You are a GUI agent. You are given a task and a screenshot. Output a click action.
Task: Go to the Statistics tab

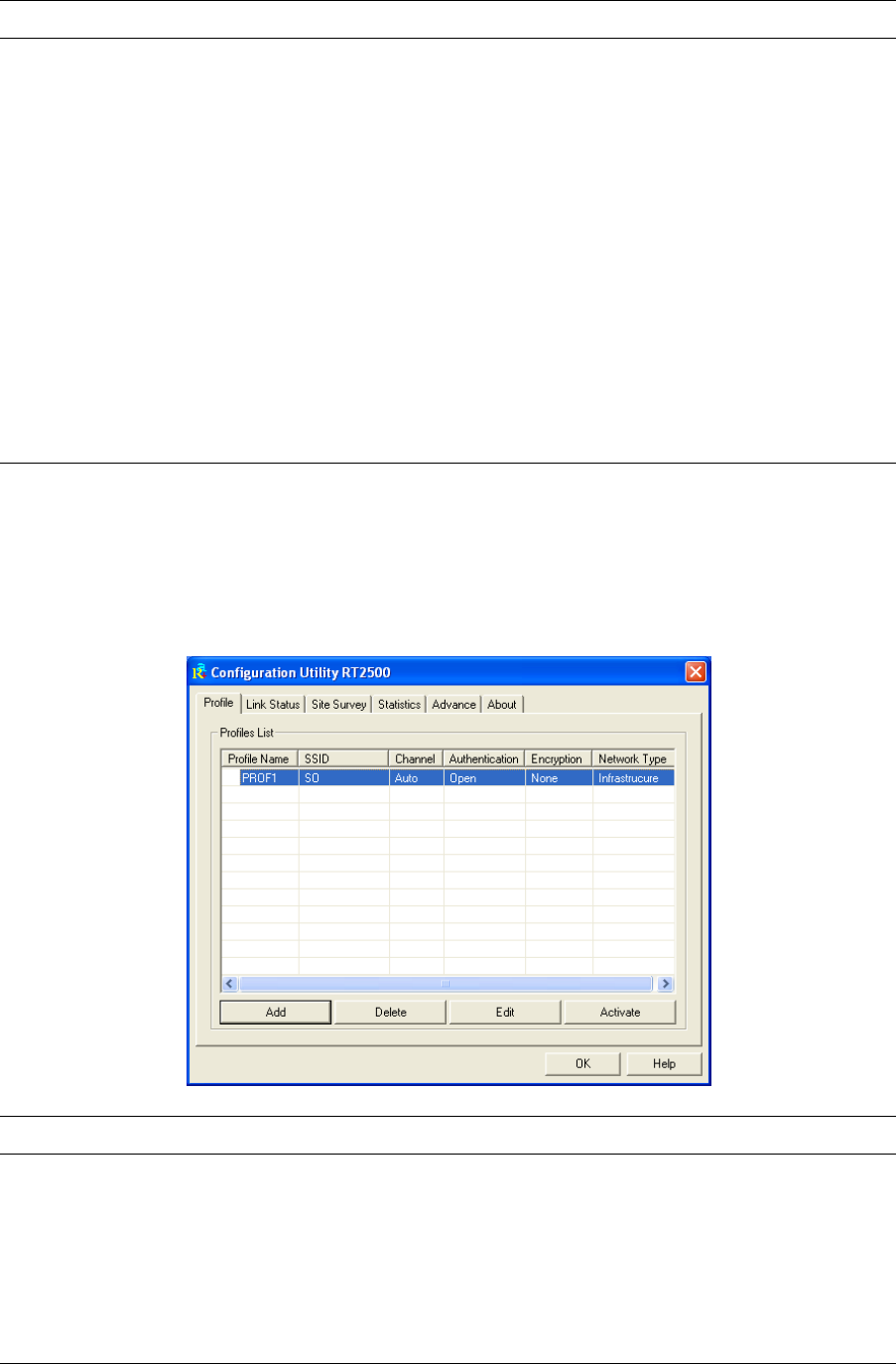(399, 705)
